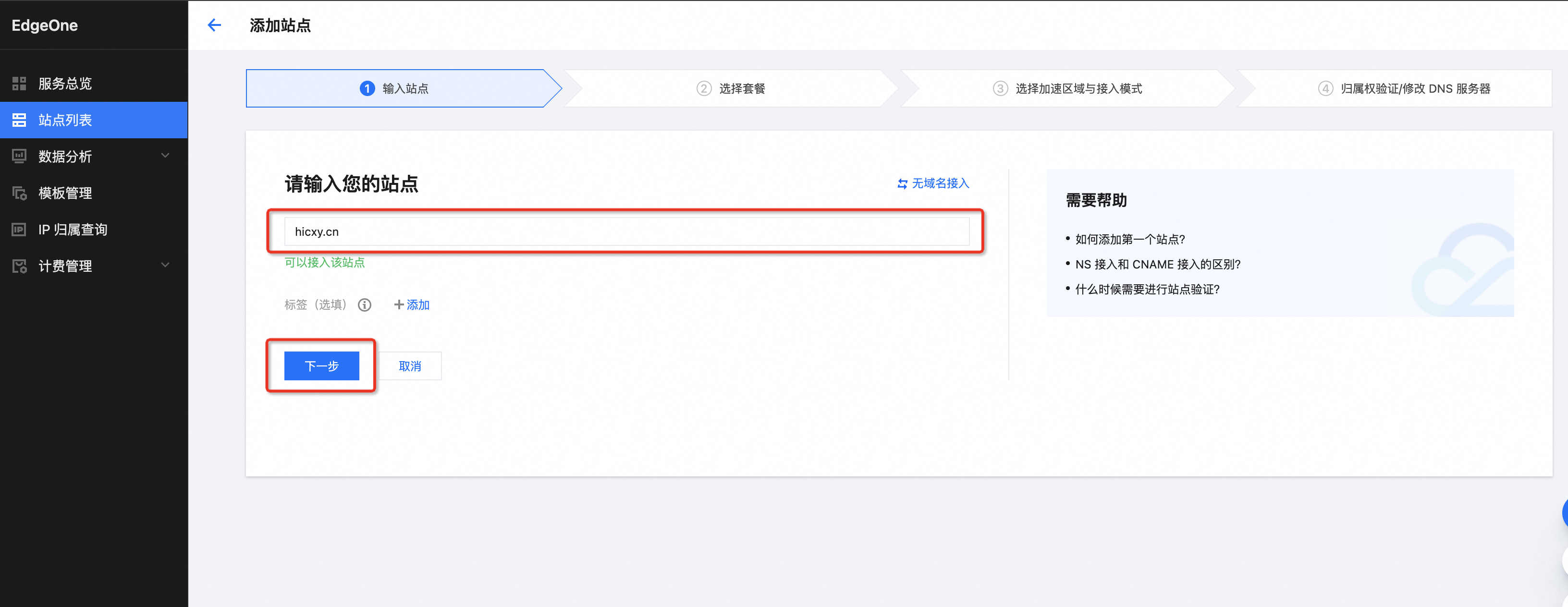Expand the 计费管理 submenu chevron

(x=165, y=265)
